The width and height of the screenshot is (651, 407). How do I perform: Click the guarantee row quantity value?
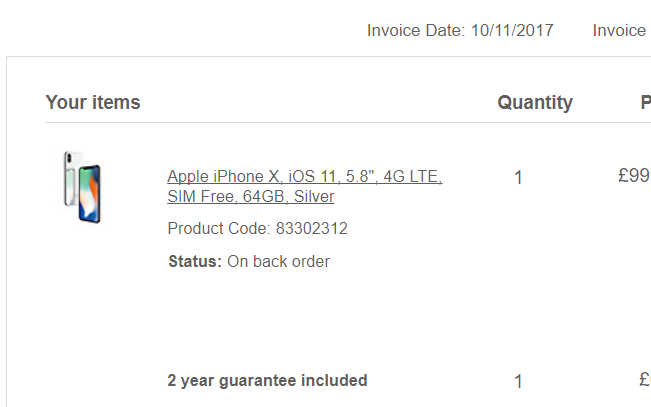pos(518,381)
